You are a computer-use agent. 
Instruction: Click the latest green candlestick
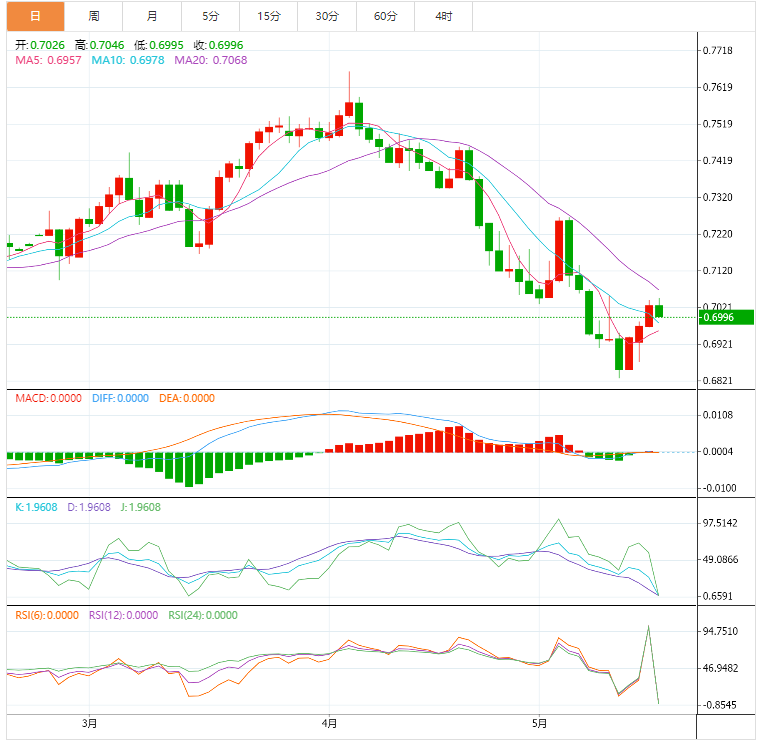[659, 310]
